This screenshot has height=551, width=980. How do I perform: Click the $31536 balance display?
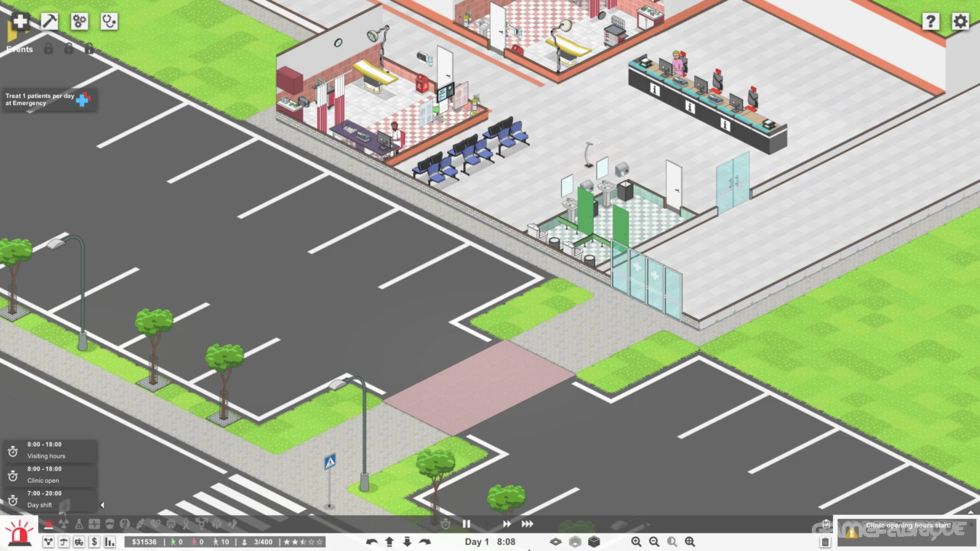144,542
